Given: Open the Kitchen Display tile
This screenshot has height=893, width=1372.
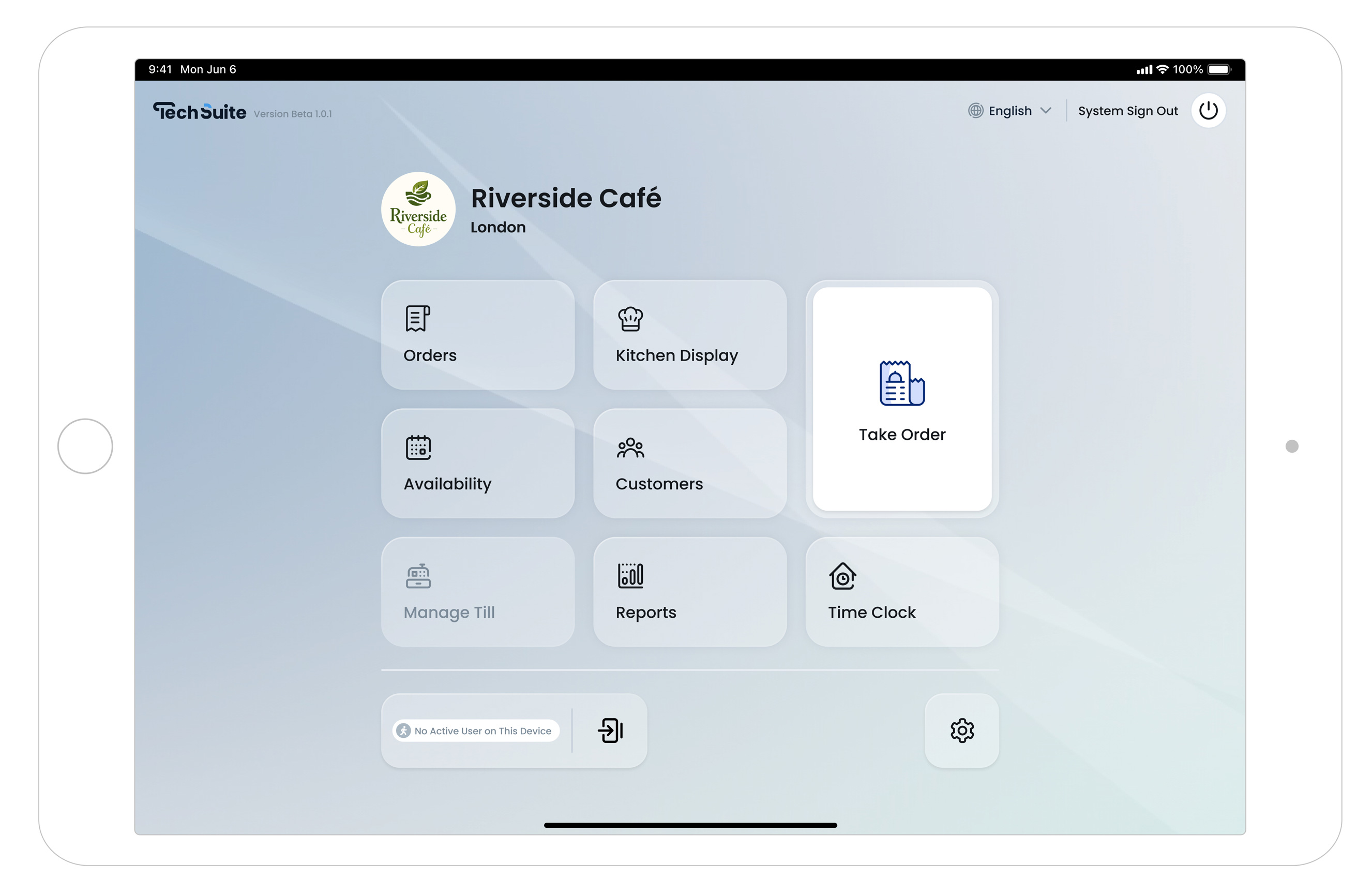Looking at the screenshot, I should point(689,335).
